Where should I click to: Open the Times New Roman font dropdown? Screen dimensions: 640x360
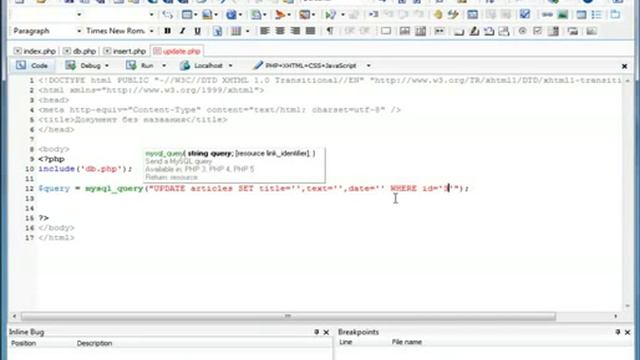151,31
